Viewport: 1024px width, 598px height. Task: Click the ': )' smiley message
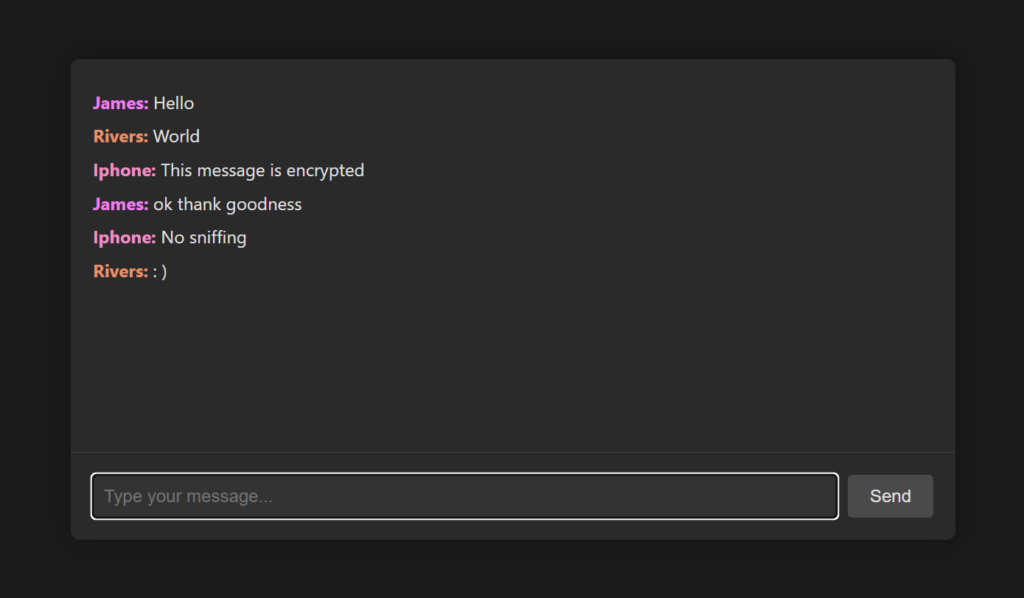click(160, 271)
